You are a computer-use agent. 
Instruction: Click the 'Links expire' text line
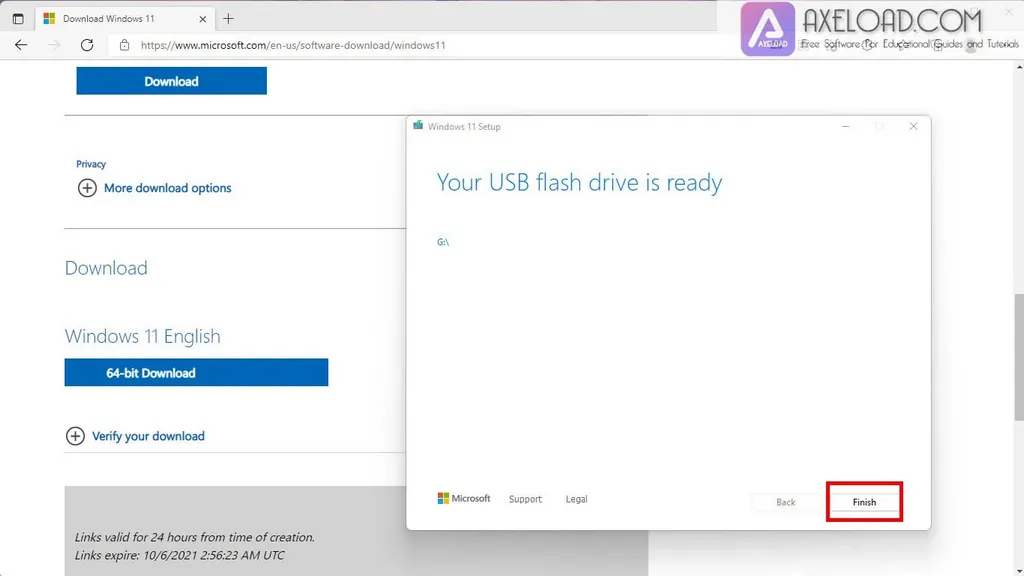[x=180, y=555]
